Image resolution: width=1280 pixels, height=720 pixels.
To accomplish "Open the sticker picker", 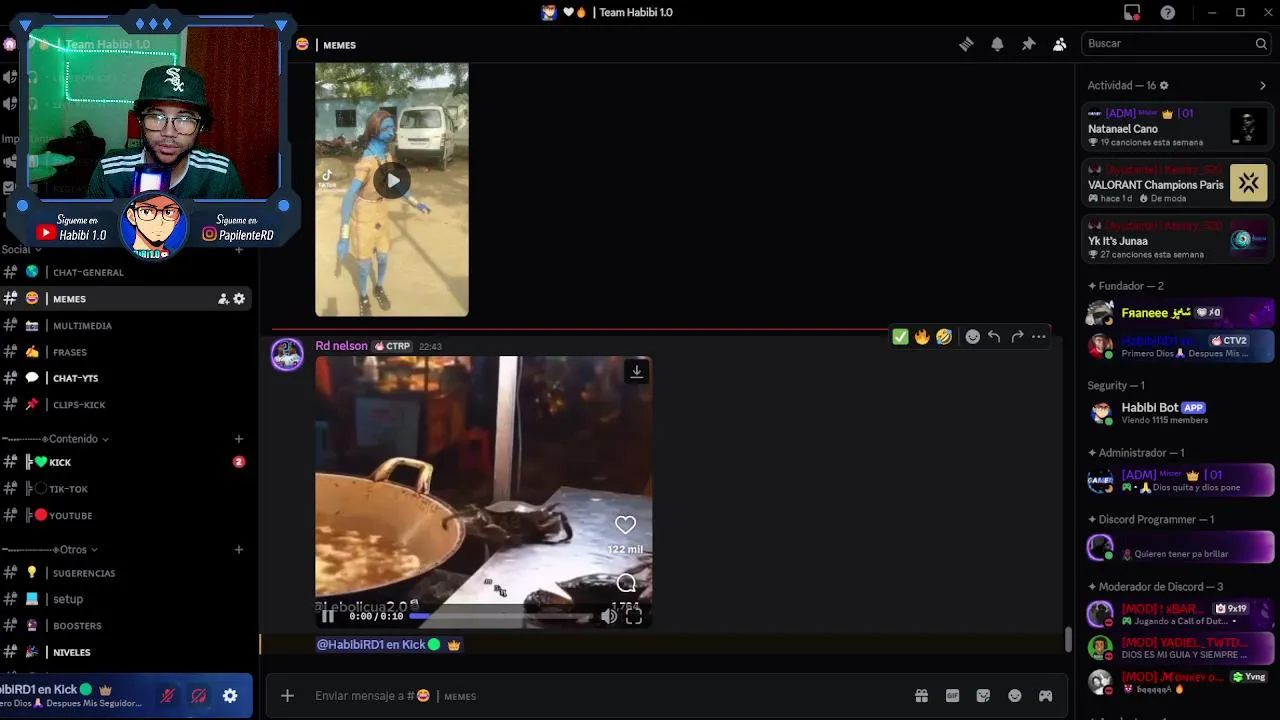I will pos(983,696).
